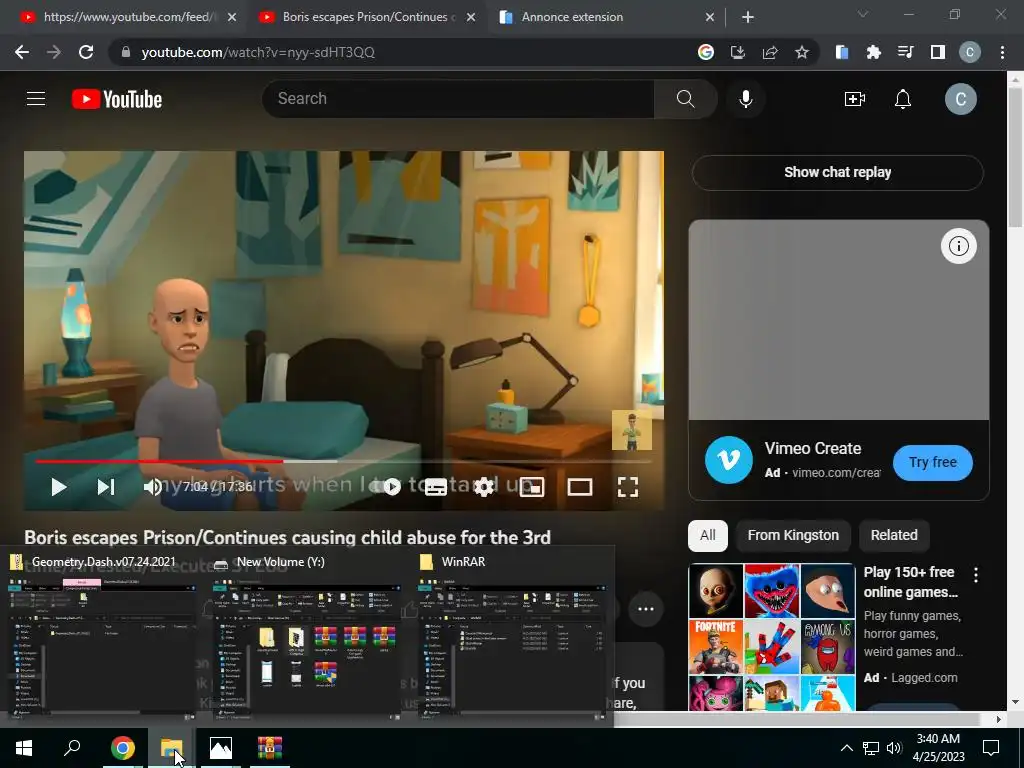Go back in browser history
The image size is (1024, 768).
22,52
